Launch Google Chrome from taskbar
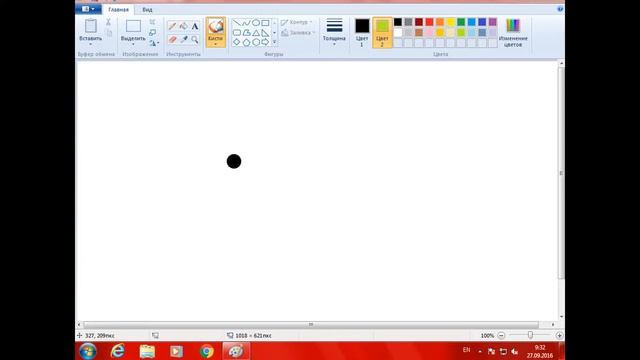Viewport: 640px width, 360px height. point(207,351)
